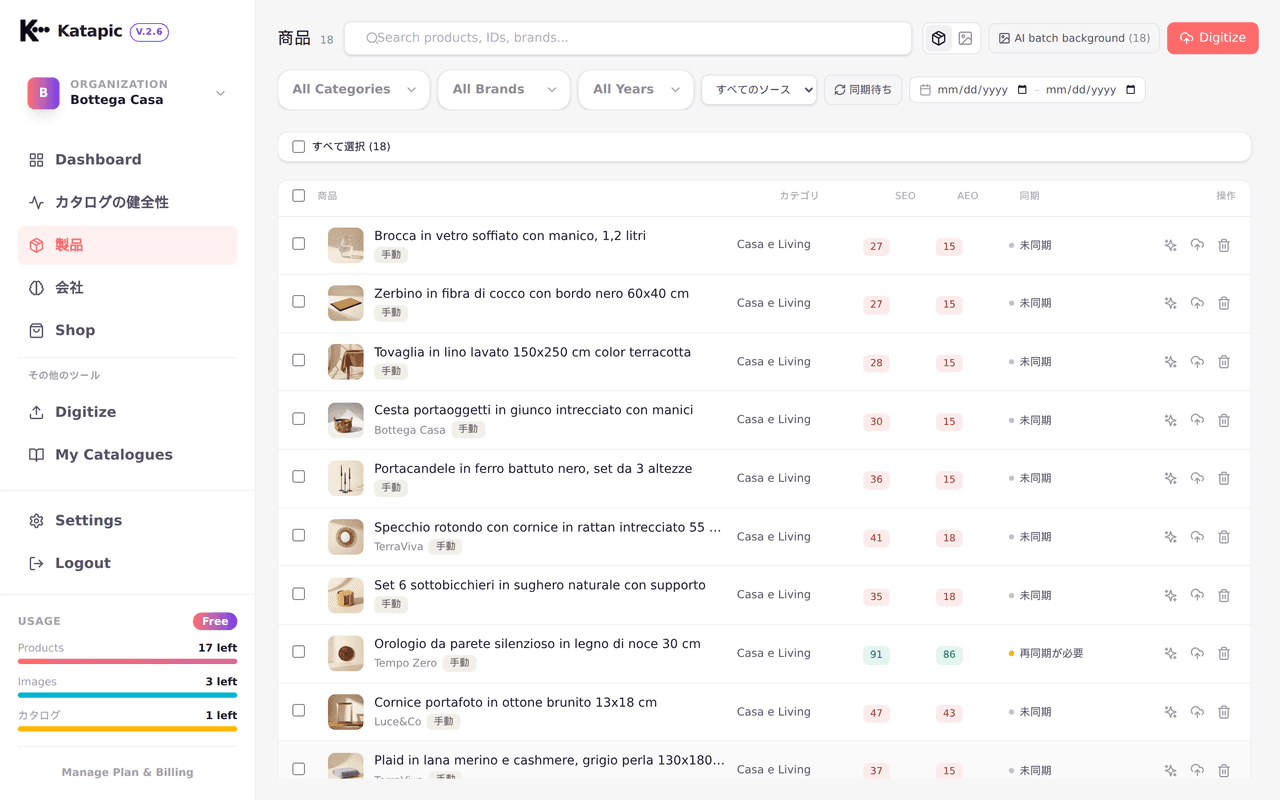The width and height of the screenshot is (1280, 800).
Task: Delete the Cornice portafoto in ottone brunito product
Action: click(1224, 712)
